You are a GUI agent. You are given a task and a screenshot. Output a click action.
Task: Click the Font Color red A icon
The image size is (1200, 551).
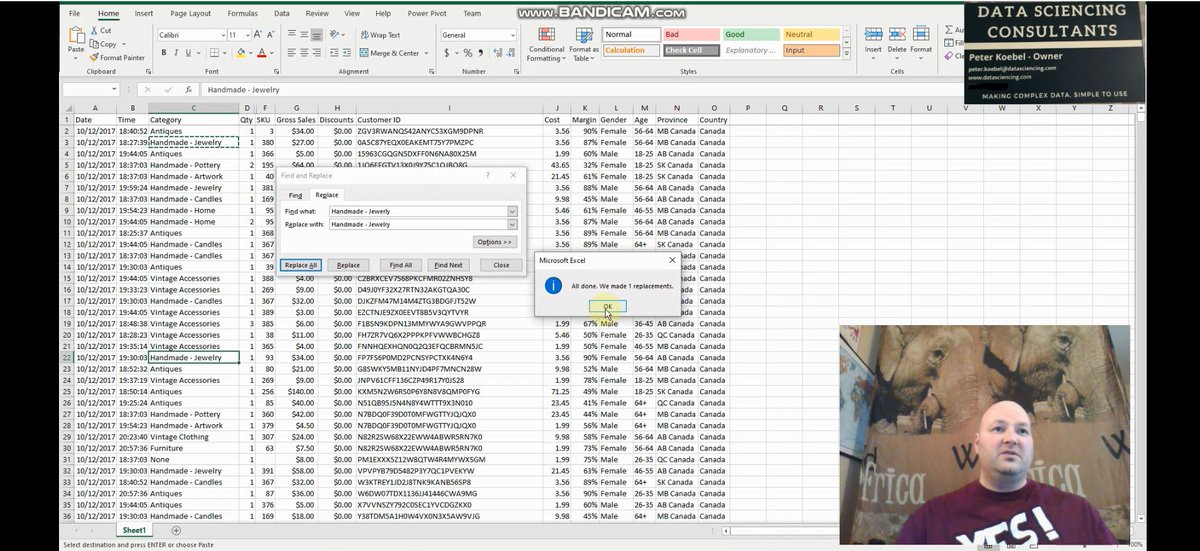point(262,53)
